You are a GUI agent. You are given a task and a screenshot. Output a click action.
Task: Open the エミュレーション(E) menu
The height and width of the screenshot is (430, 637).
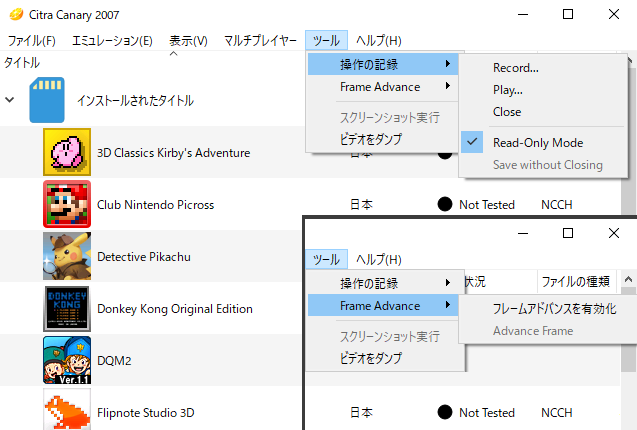(x=112, y=41)
